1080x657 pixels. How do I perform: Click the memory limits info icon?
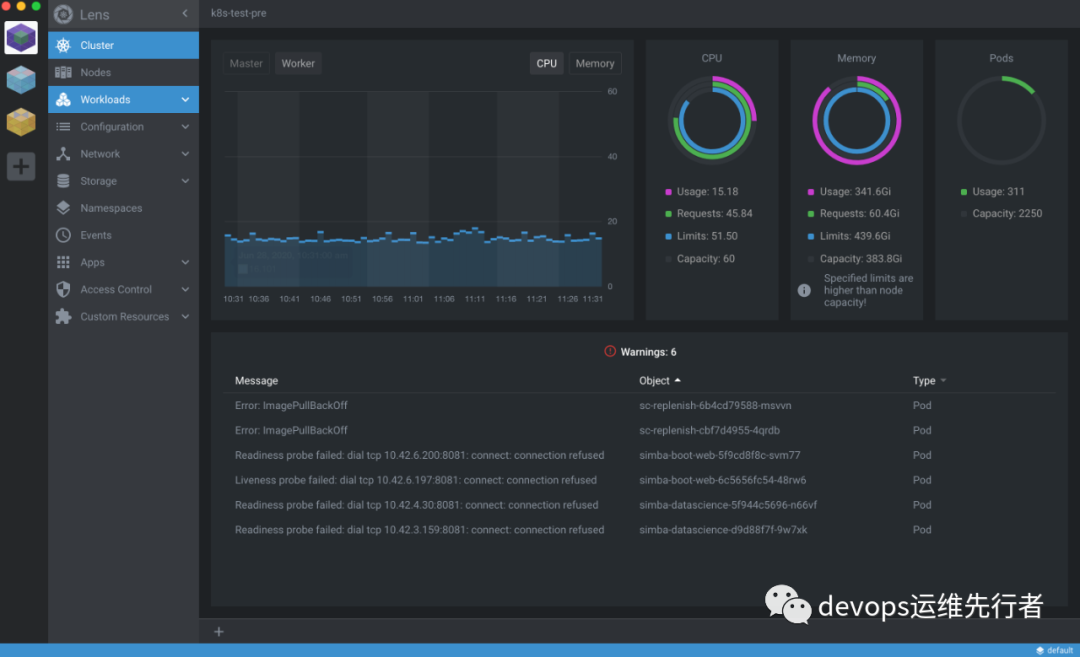(804, 291)
